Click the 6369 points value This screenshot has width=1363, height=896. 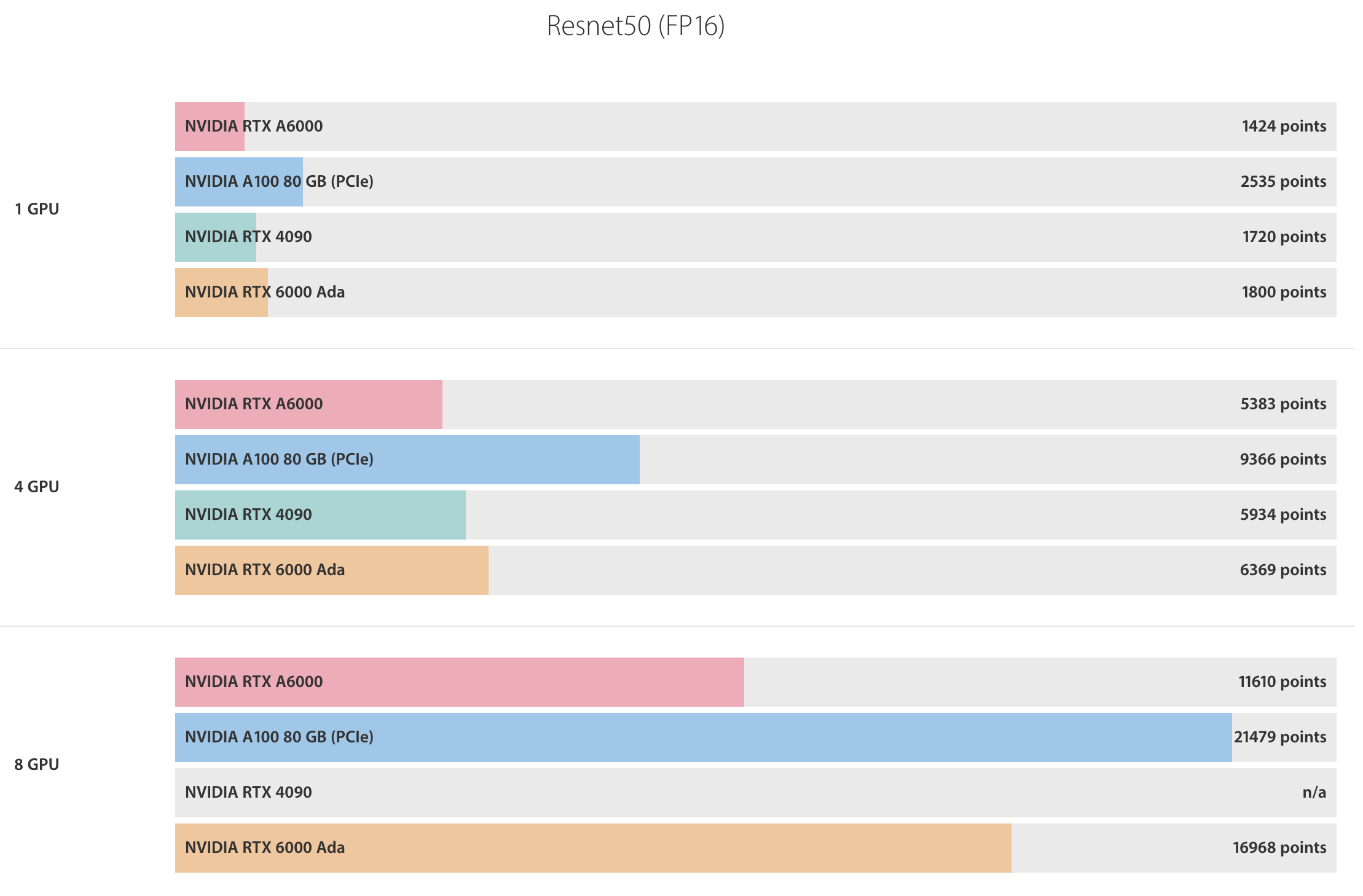coord(1283,570)
